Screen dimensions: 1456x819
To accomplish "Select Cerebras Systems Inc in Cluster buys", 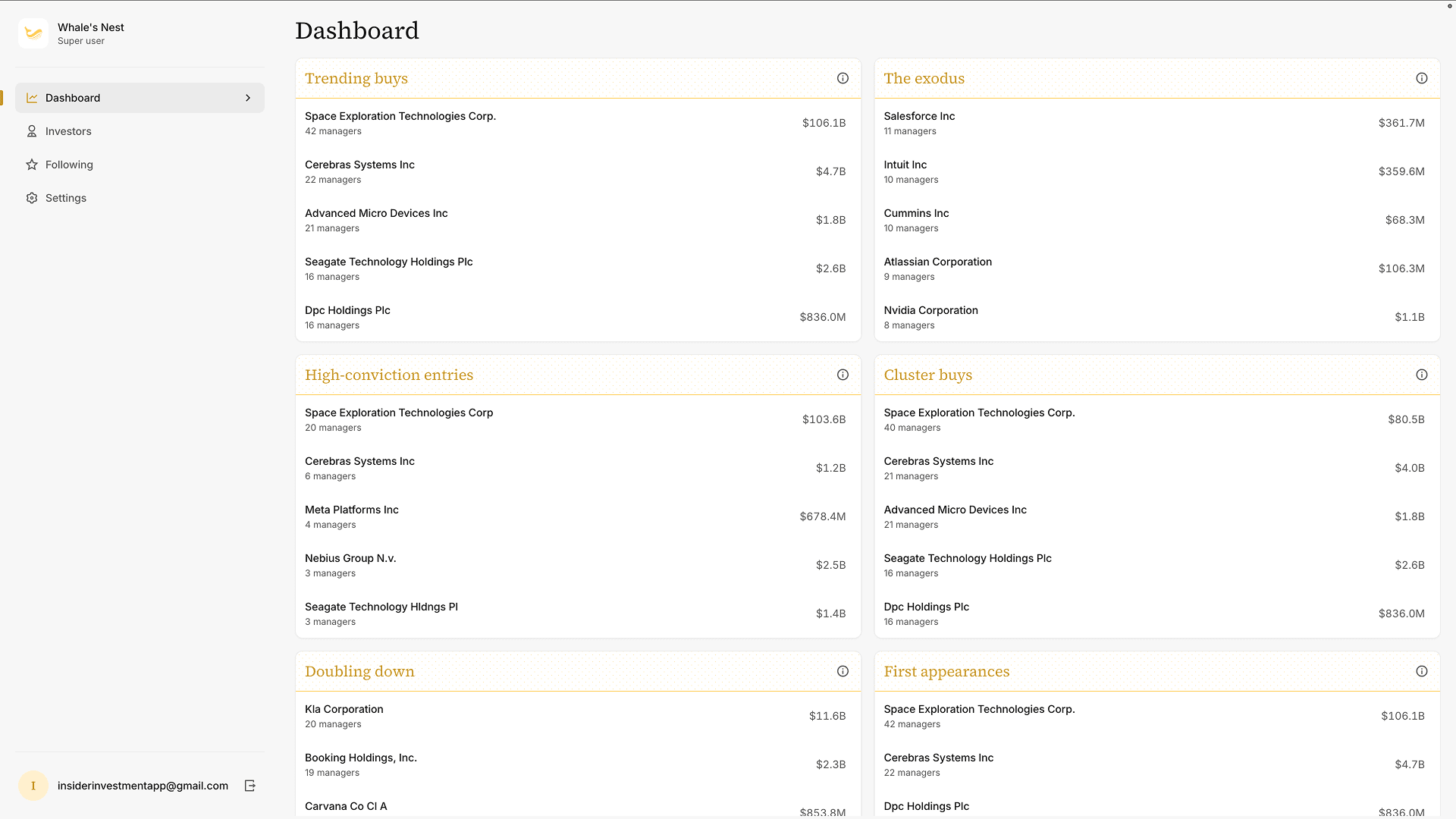I will pos(1156,468).
